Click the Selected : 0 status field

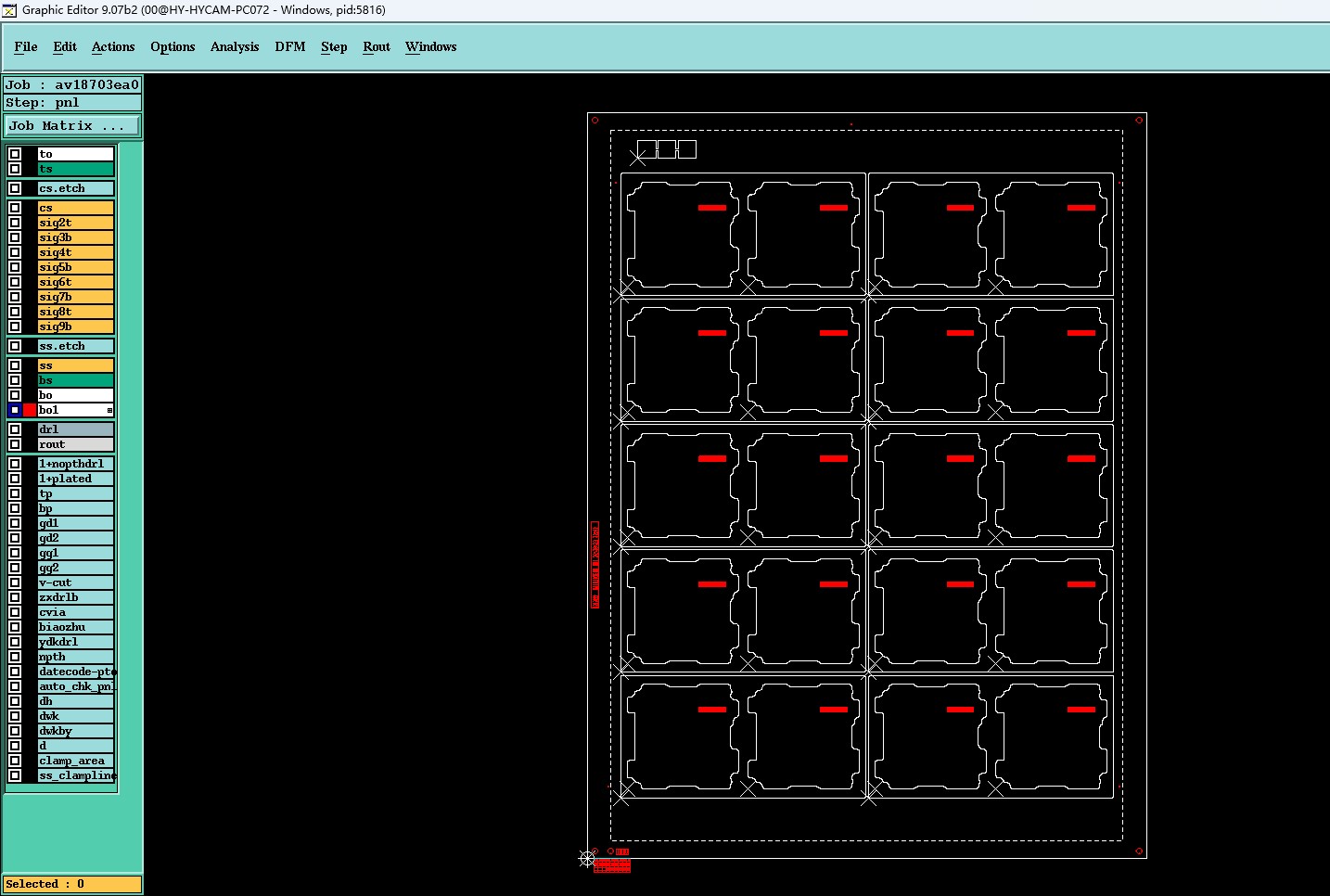[72, 884]
